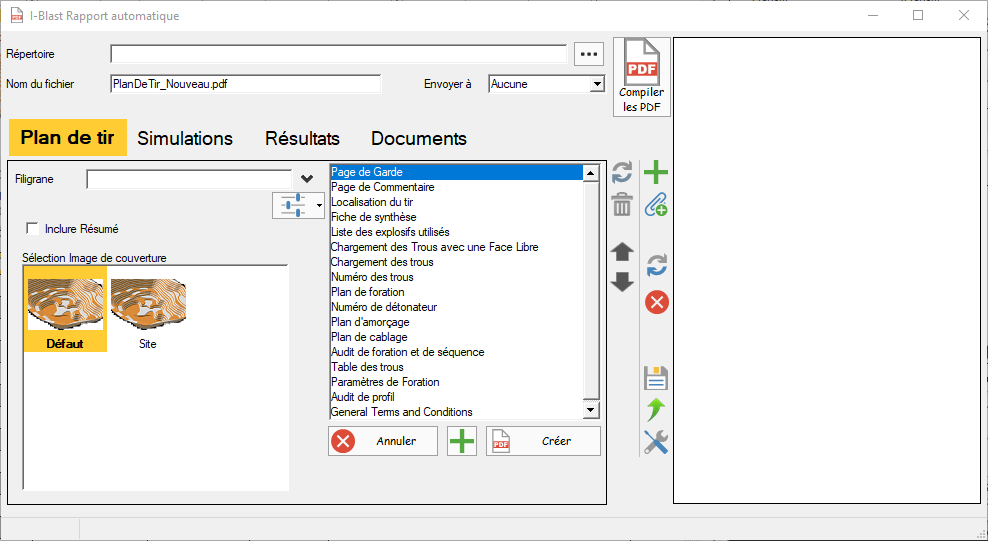Open the Envoyer à dropdown
This screenshot has height=541, width=988.
[x=597, y=84]
